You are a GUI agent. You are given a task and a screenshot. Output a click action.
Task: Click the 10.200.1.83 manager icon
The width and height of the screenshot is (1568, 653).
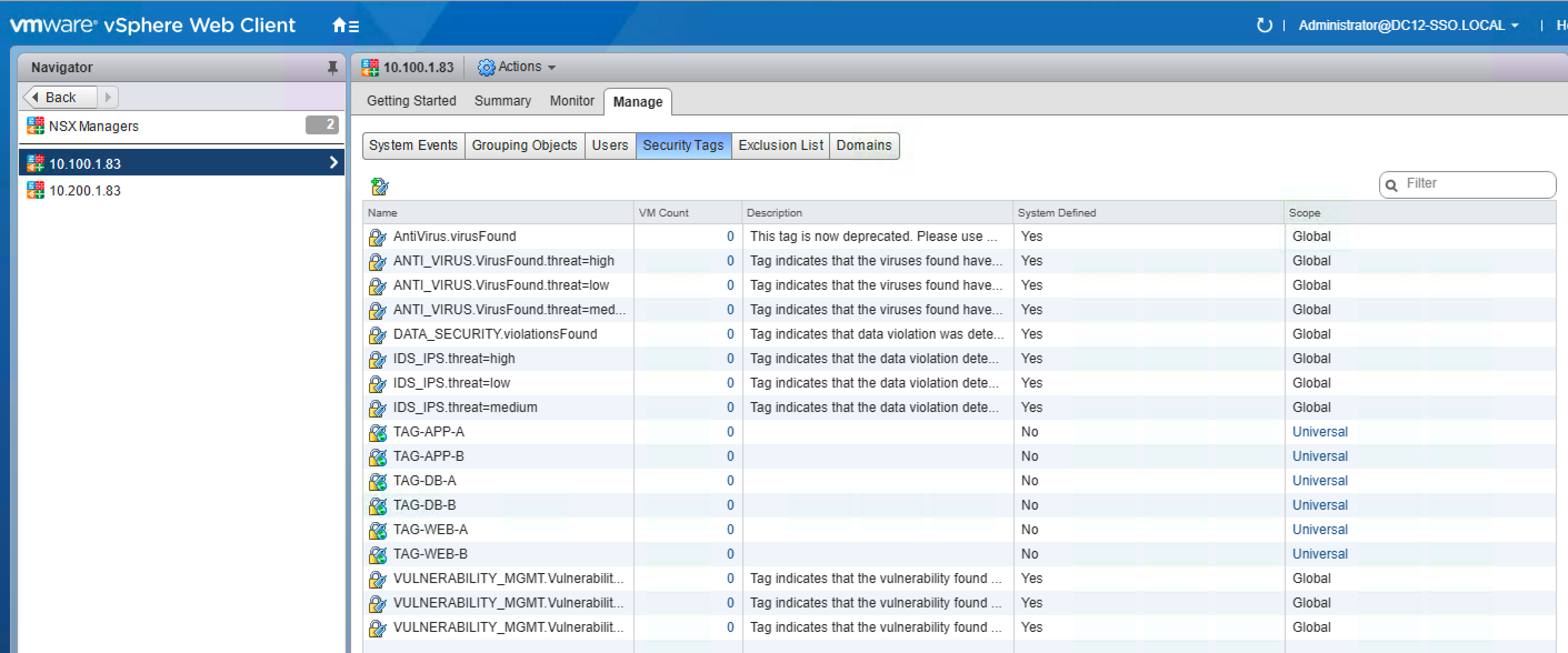click(x=36, y=190)
